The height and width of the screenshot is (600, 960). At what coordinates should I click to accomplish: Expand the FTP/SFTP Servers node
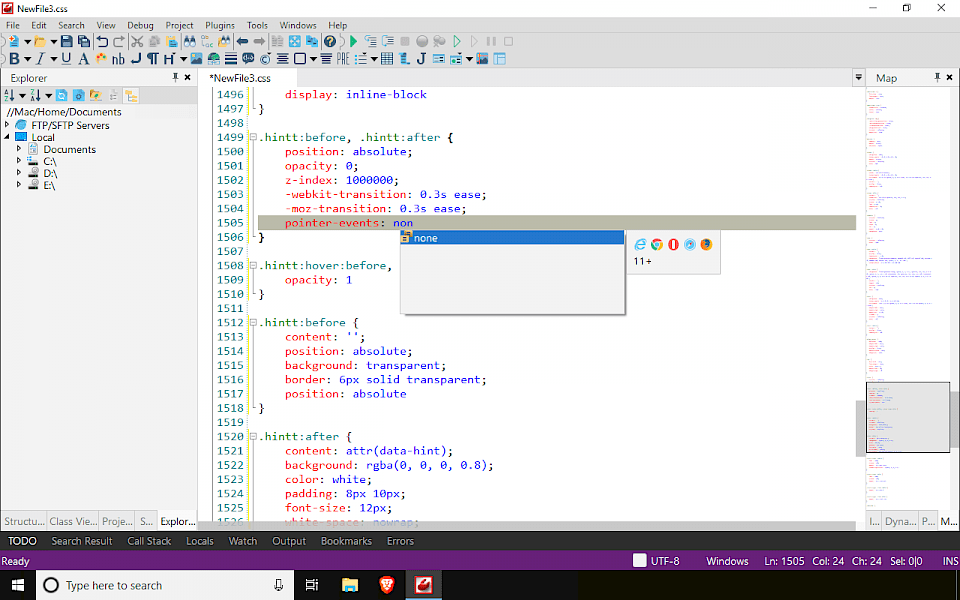click(7, 125)
